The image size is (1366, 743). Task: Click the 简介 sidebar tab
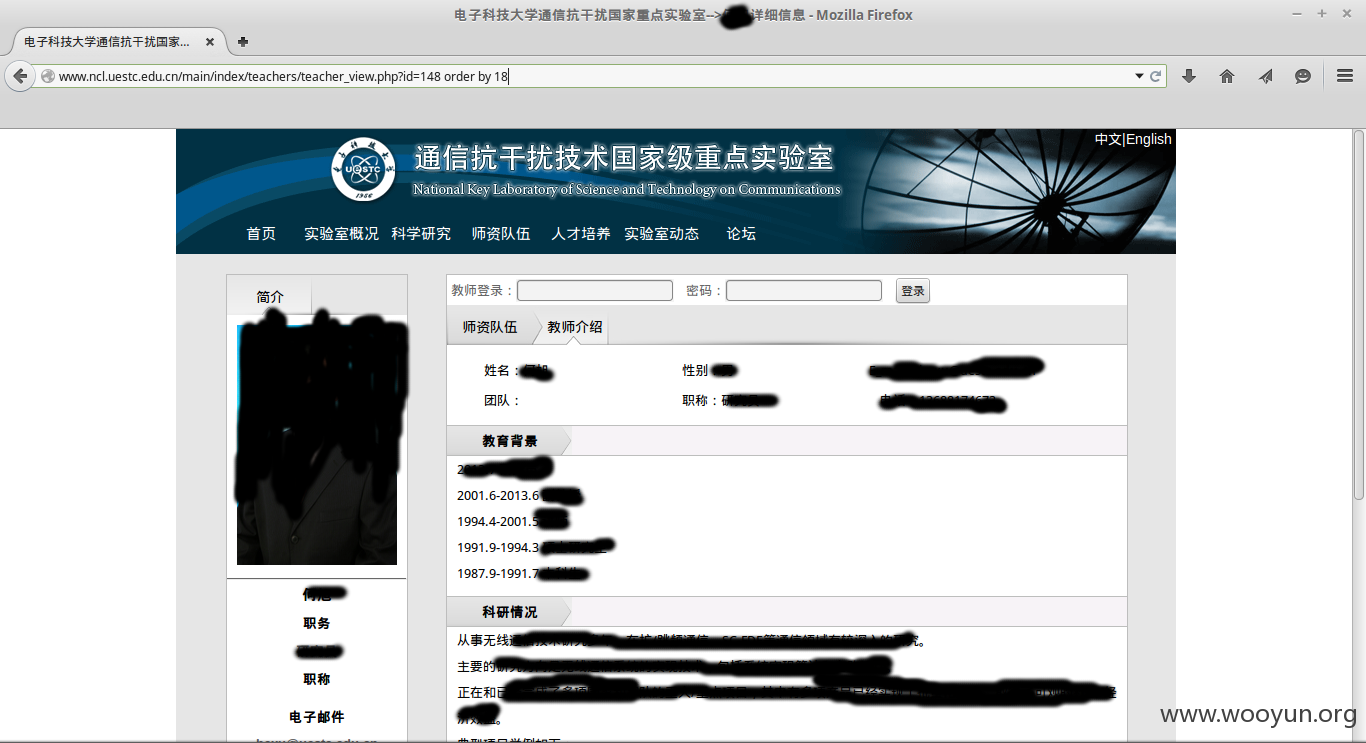point(270,297)
